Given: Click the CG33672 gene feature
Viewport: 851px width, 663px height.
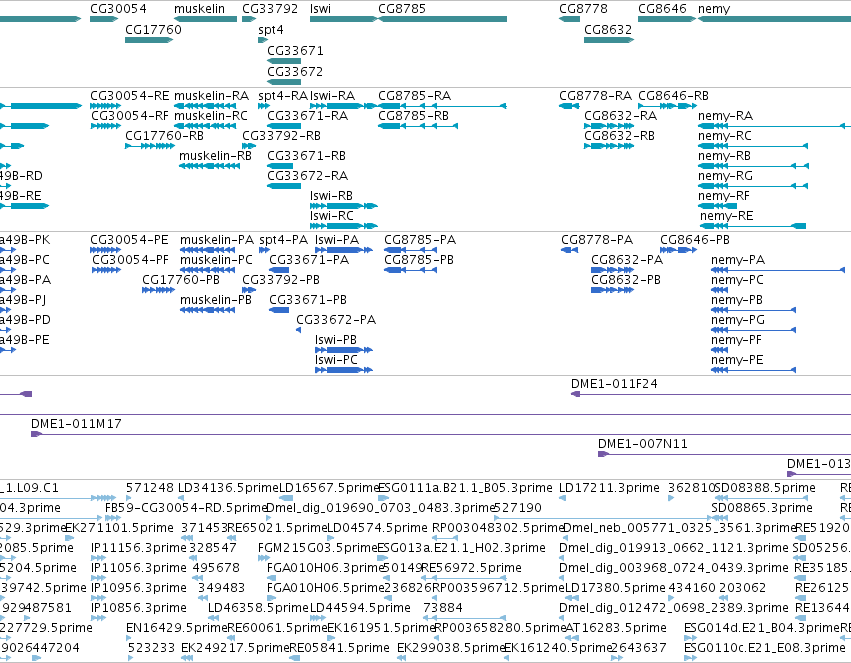Looking at the screenshot, I should click(284, 82).
